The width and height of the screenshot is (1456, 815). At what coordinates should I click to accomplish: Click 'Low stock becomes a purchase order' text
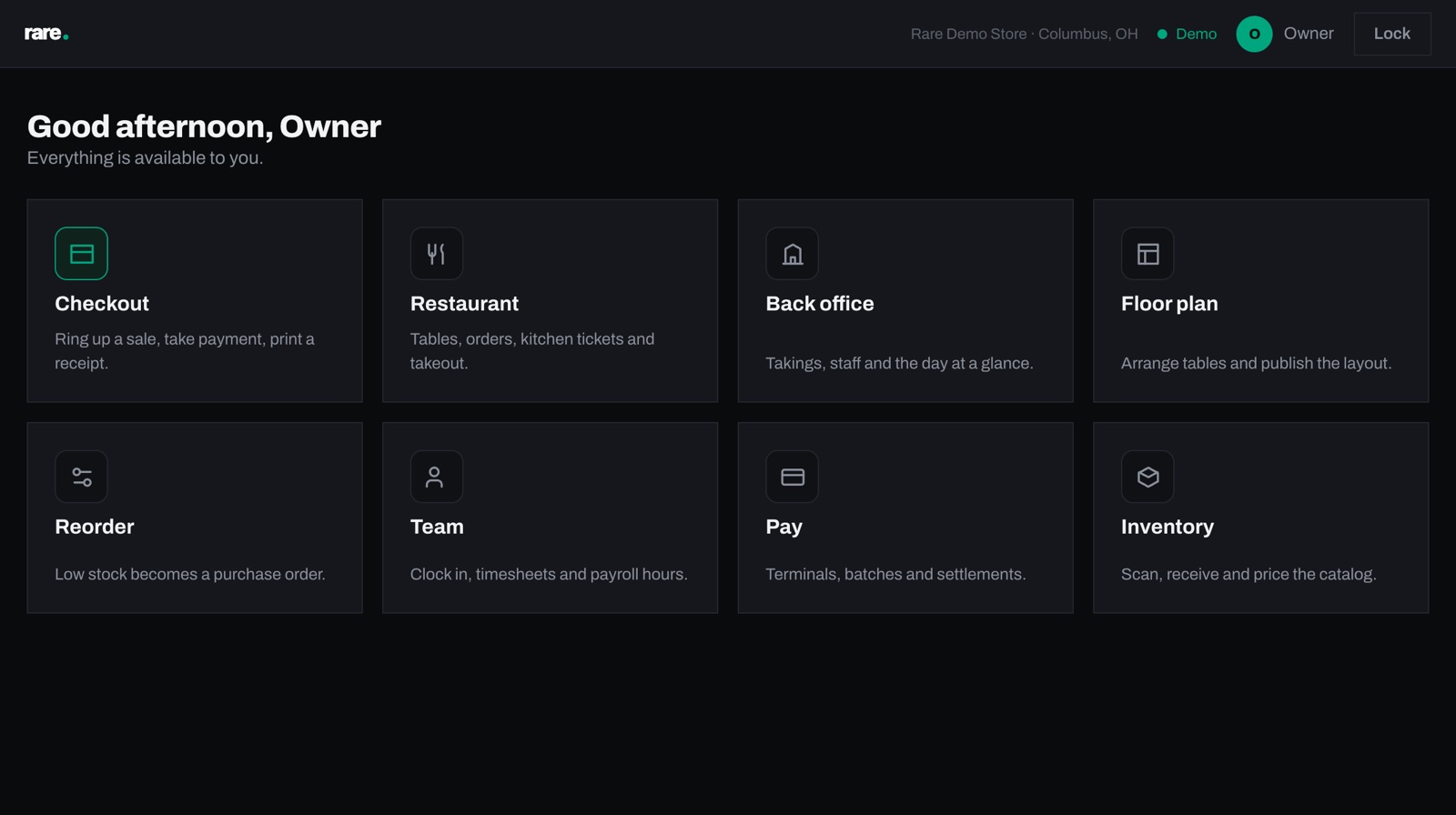pyautogui.click(x=190, y=574)
